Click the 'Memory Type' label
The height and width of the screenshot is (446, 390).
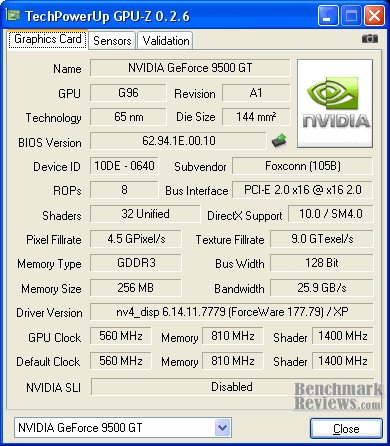click(49, 264)
